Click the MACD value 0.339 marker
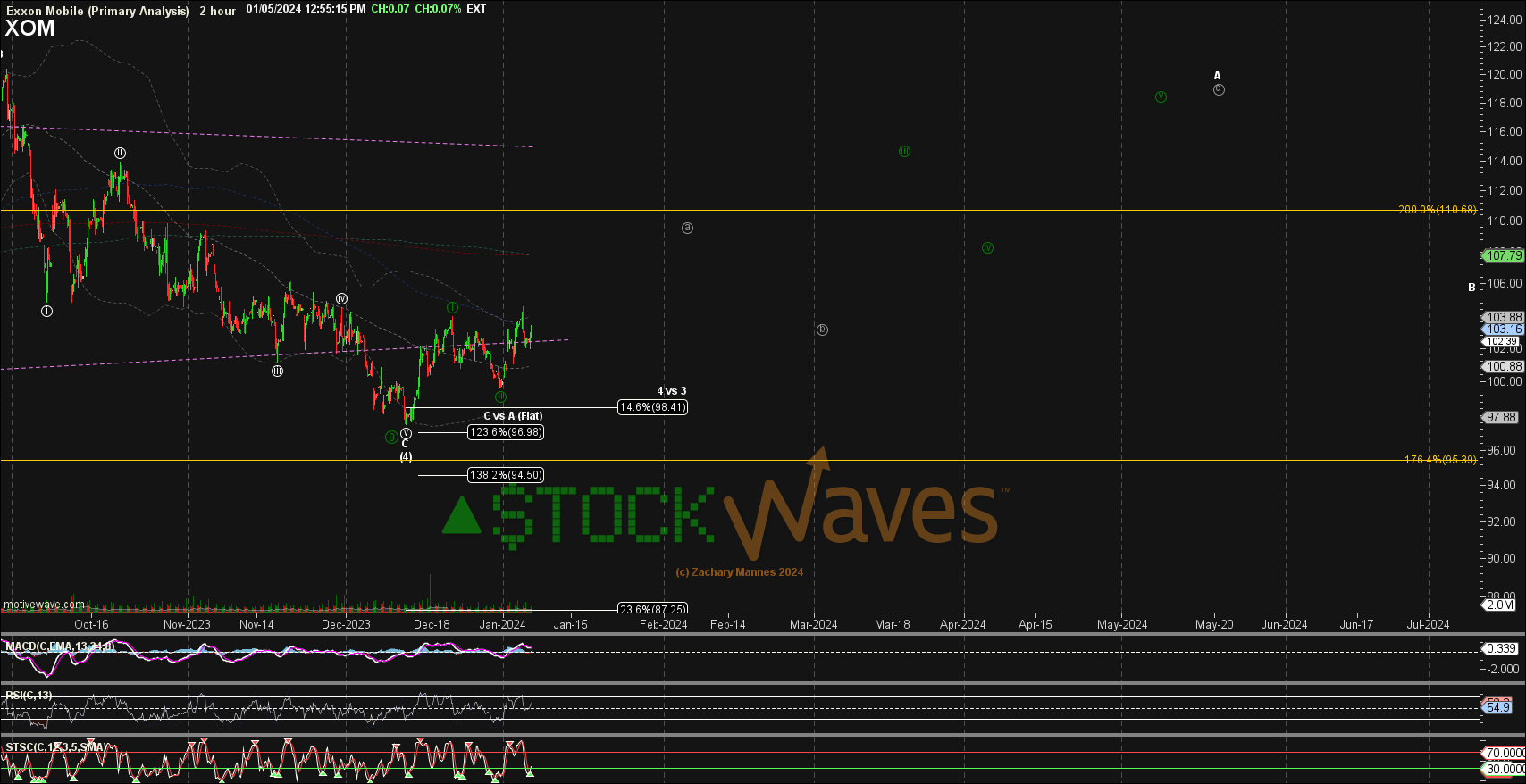1526x784 pixels. pyautogui.click(x=1500, y=648)
